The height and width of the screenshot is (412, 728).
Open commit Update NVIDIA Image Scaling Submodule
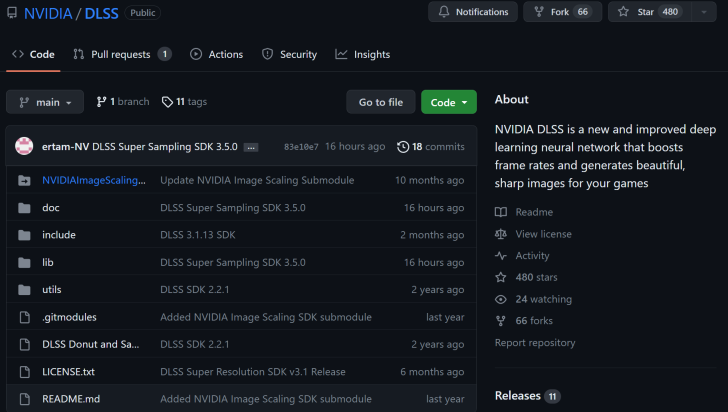click(x=257, y=180)
